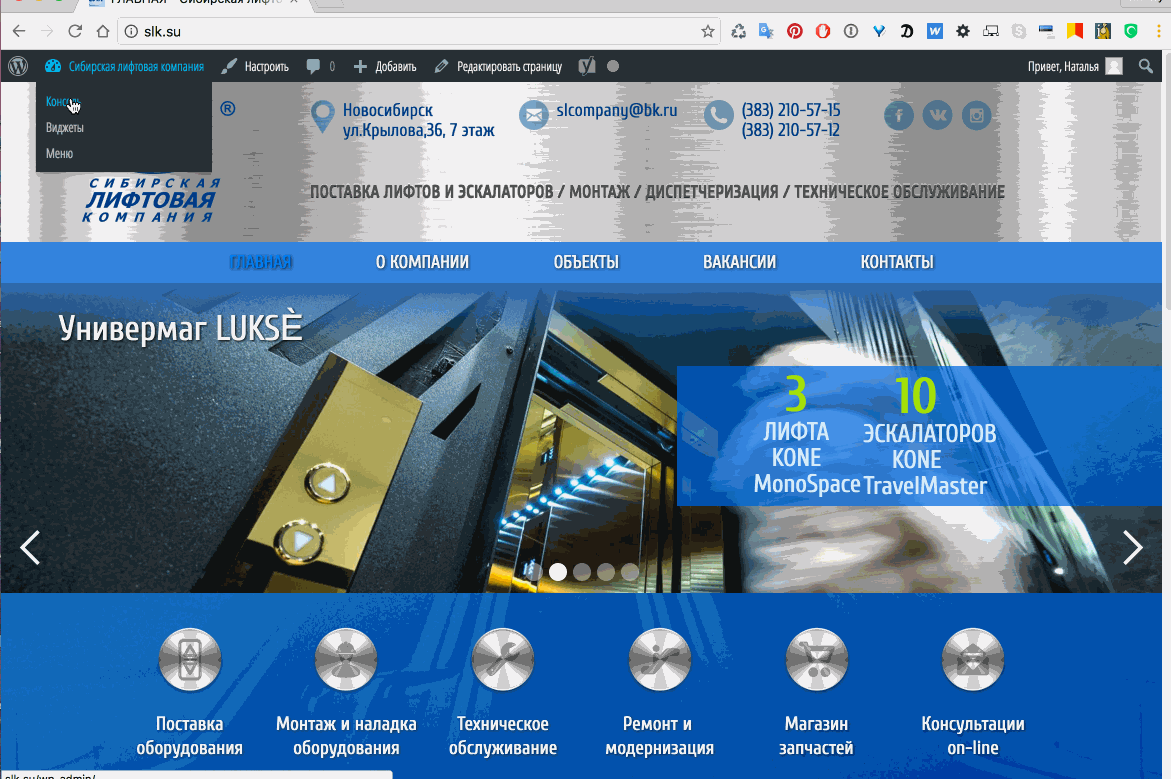
Task: Go to browser home page icon
Action: (x=103, y=31)
